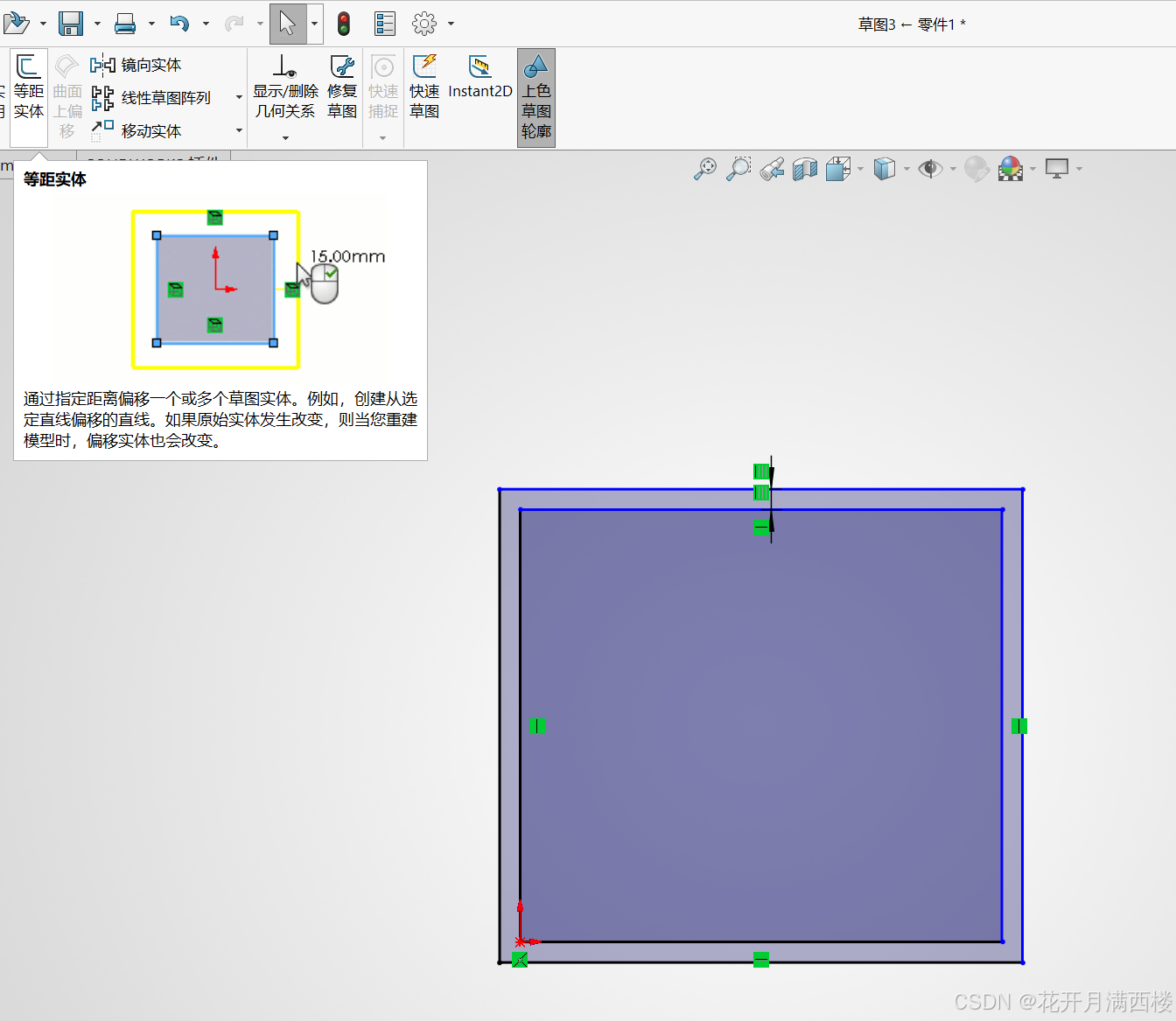Select the red sketch origin

point(521,941)
